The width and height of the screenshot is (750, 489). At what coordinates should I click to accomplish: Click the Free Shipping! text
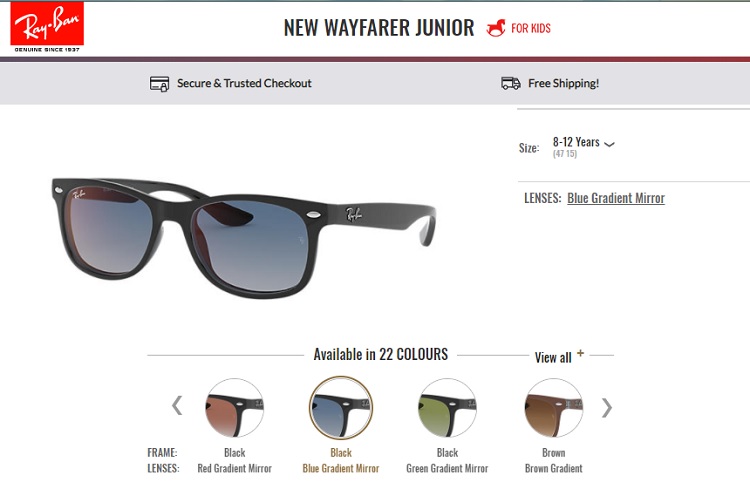pos(563,83)
